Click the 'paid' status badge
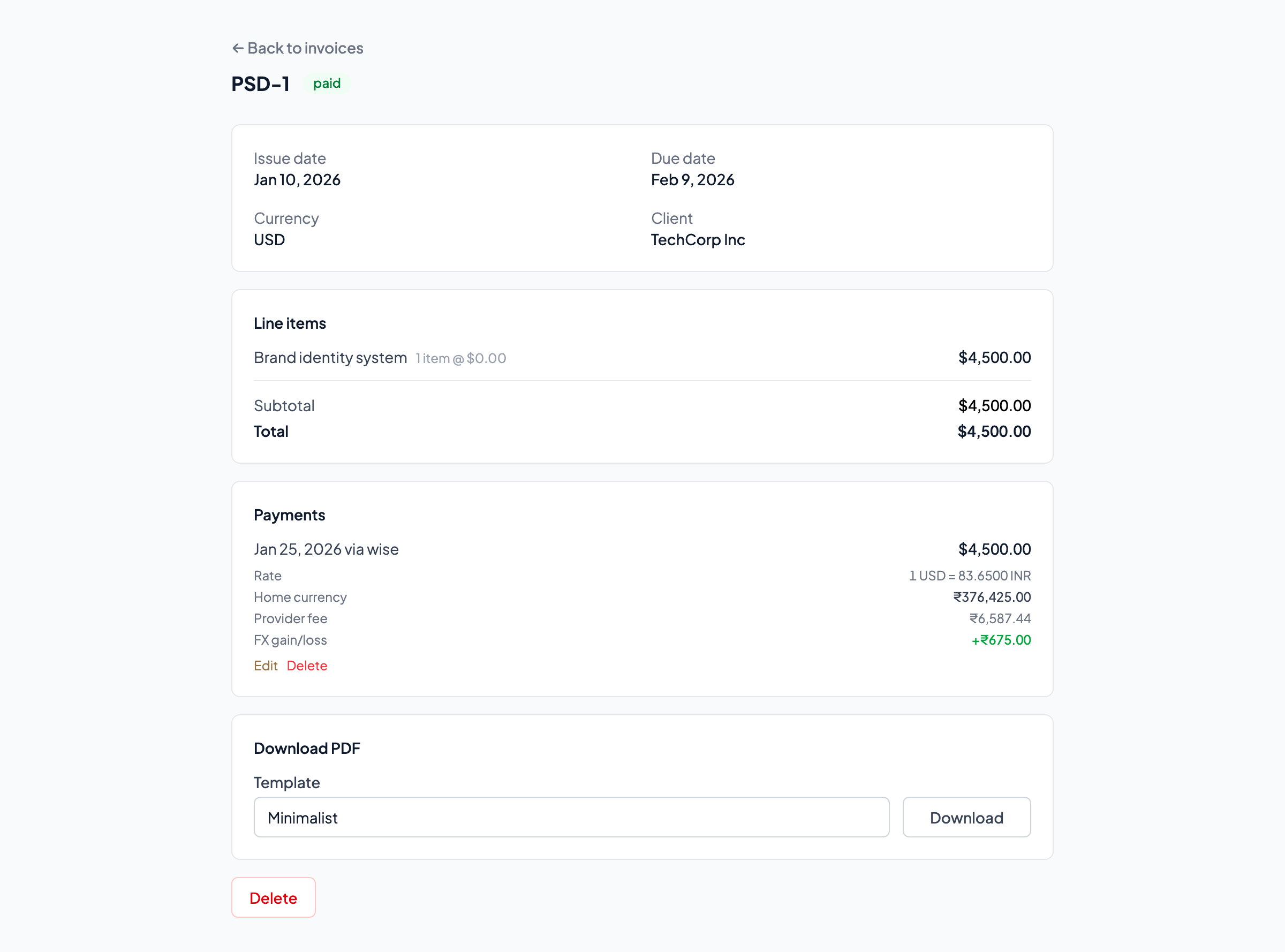The height and width of the screenshot is (952, 1285). pos(327,84)
